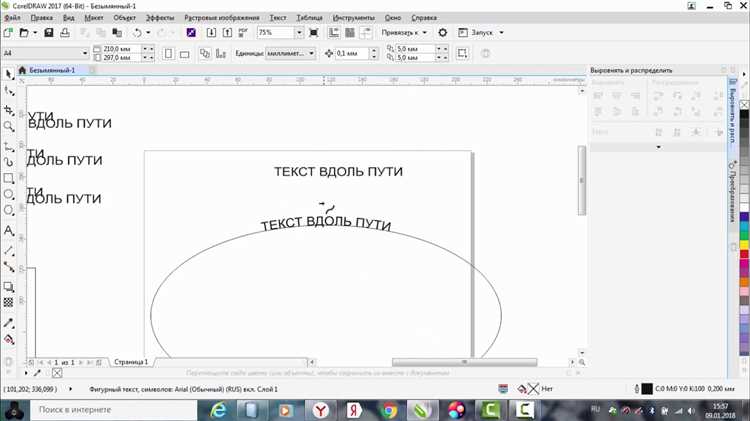The image size is (750, 421).
Task: Open the Эффекты menu
Action: pos(160,18)
